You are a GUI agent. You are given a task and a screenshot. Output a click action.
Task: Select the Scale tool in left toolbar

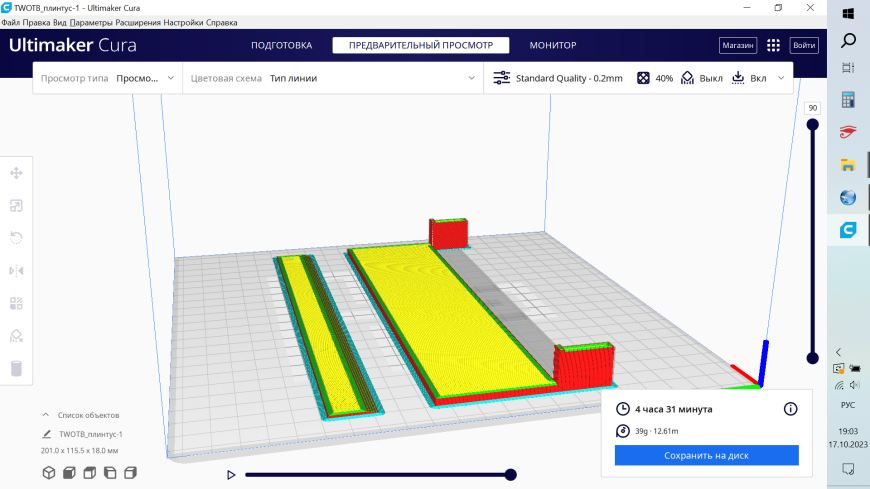pyautogui.click(x=16, y=206)
